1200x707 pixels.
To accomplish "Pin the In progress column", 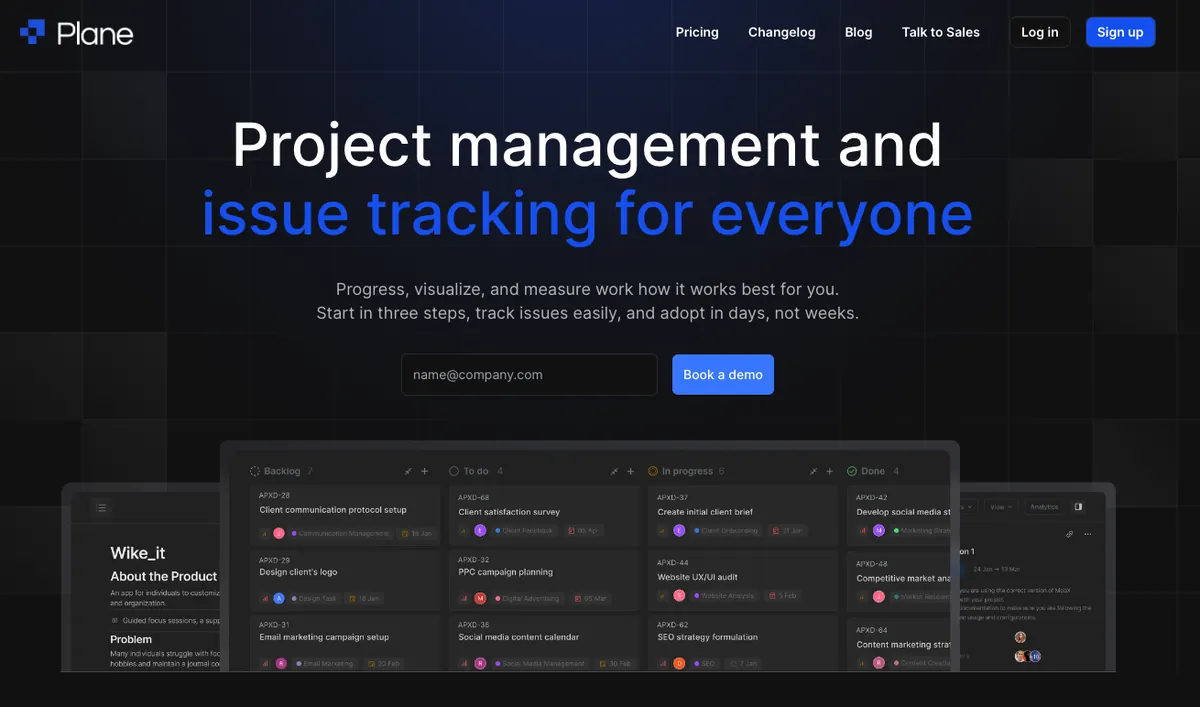I will click(811, 471).
